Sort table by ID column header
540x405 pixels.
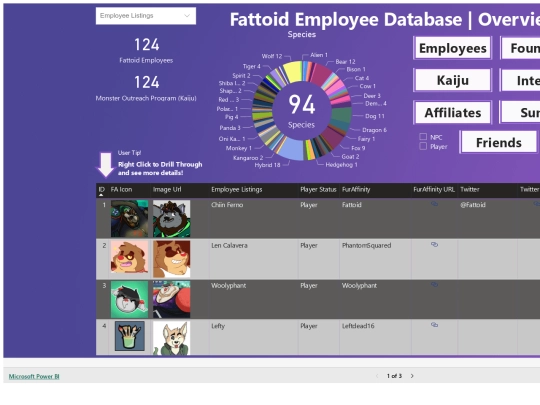coord(101,189)
